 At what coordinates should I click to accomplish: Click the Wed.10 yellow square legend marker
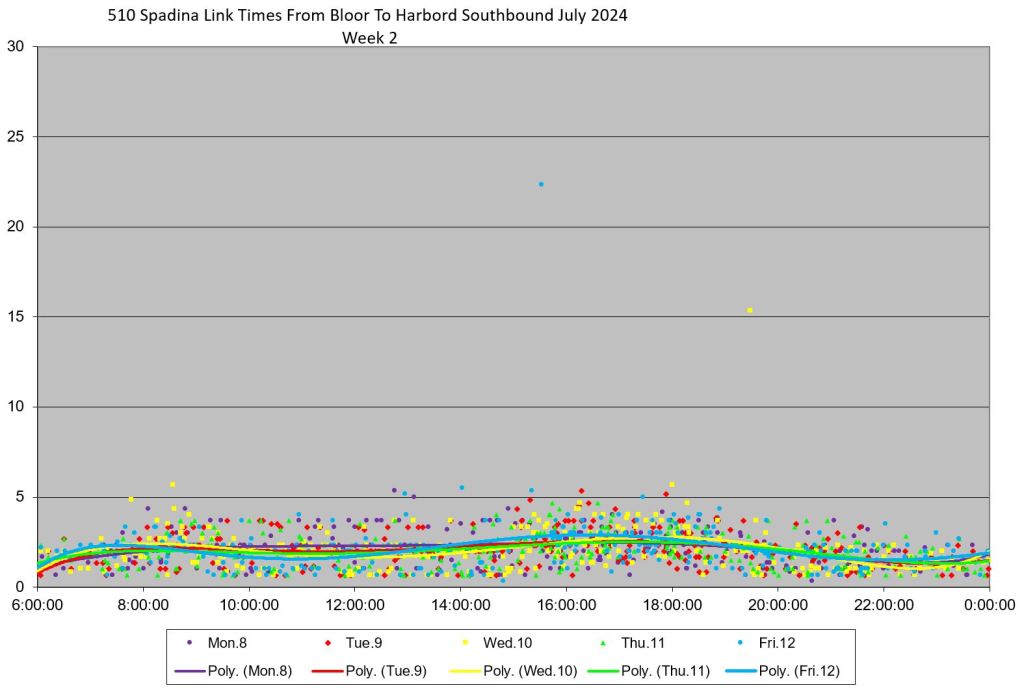coord(466,642)
